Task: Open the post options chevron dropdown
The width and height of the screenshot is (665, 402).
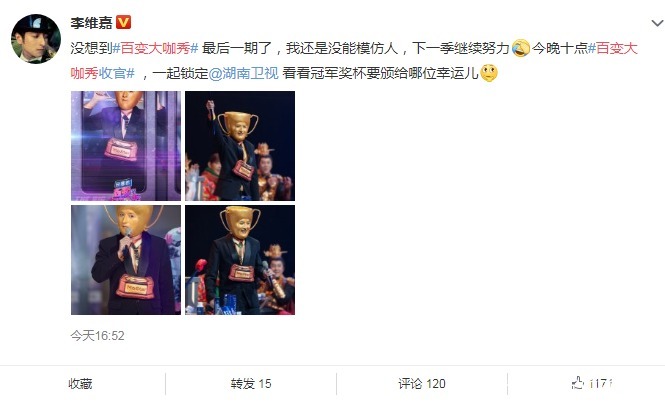Action: (658, 23)
